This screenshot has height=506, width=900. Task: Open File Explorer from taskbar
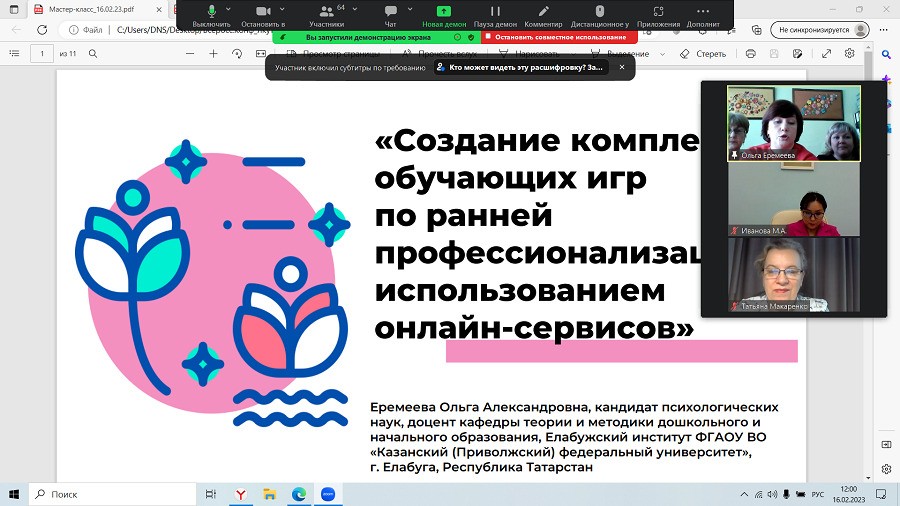click(x=269, y=494)
